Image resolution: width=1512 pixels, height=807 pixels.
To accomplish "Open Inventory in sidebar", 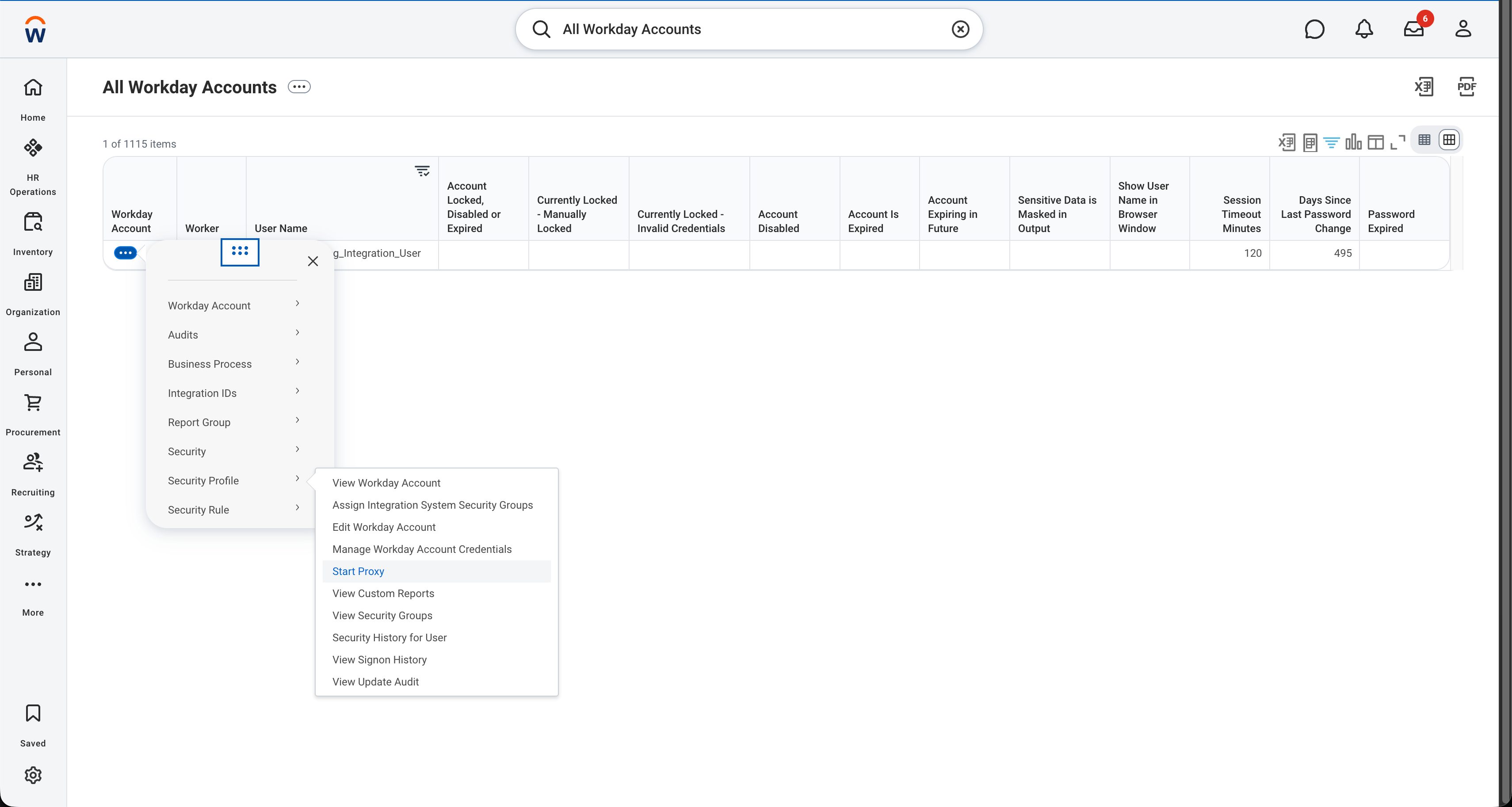I will coord(33,234).
